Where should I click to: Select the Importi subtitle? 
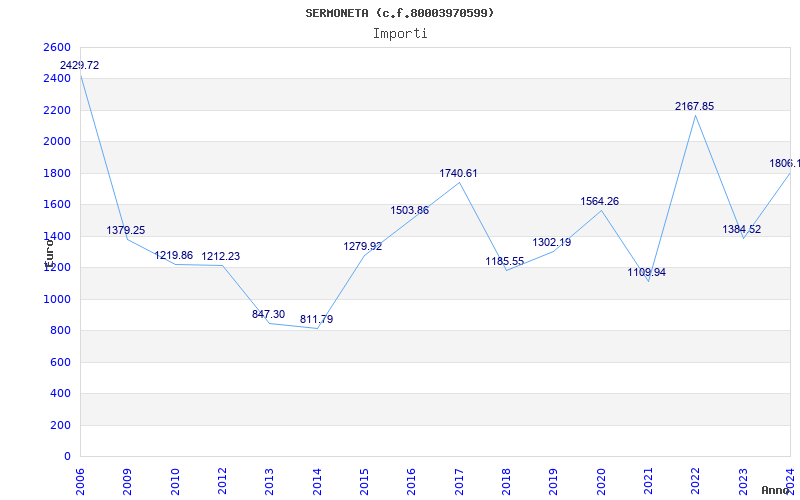(x=400, y=34)
